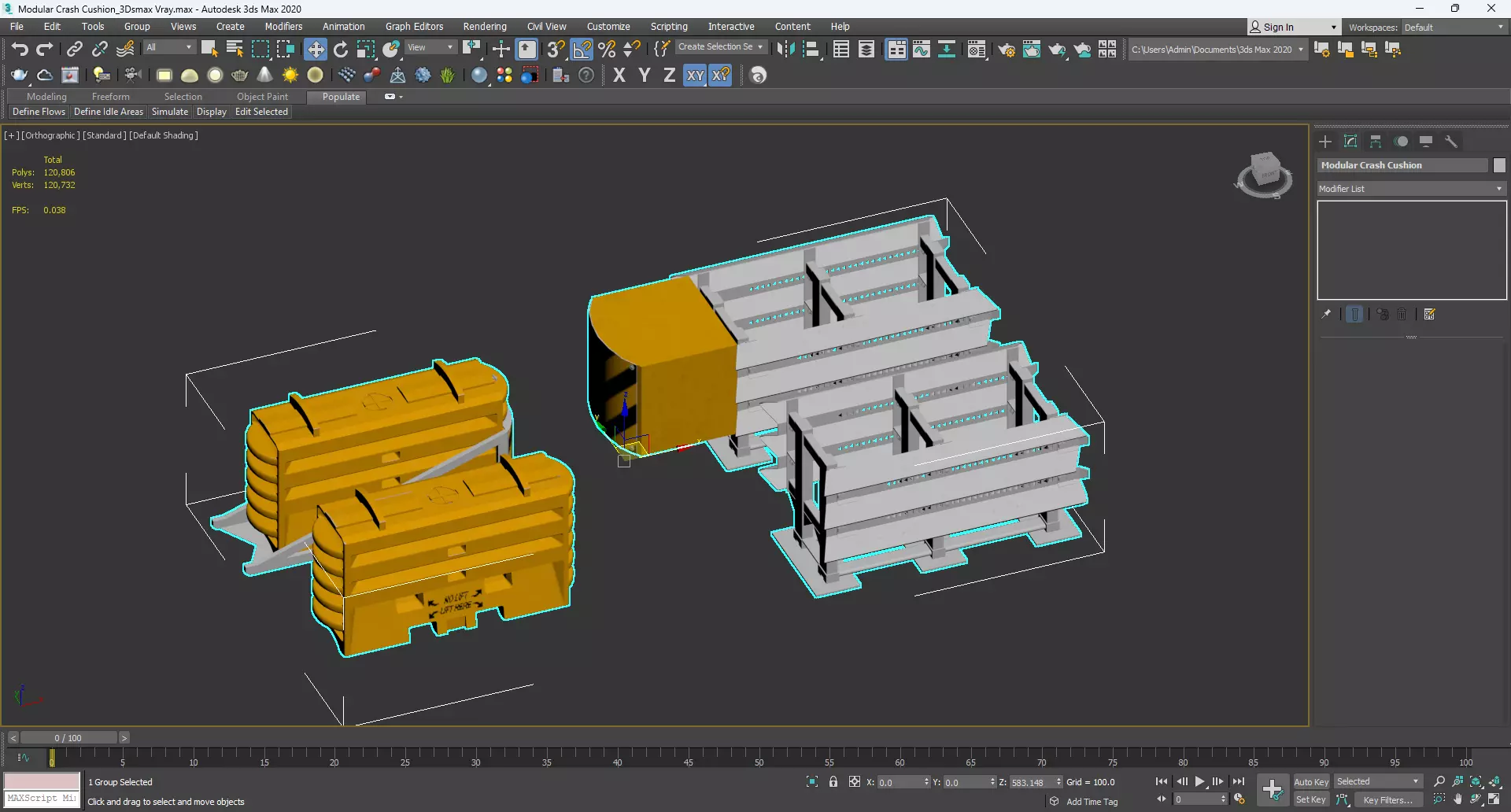
Task: Open the Create command panel tab
Action: click(x=1325, y=142)
